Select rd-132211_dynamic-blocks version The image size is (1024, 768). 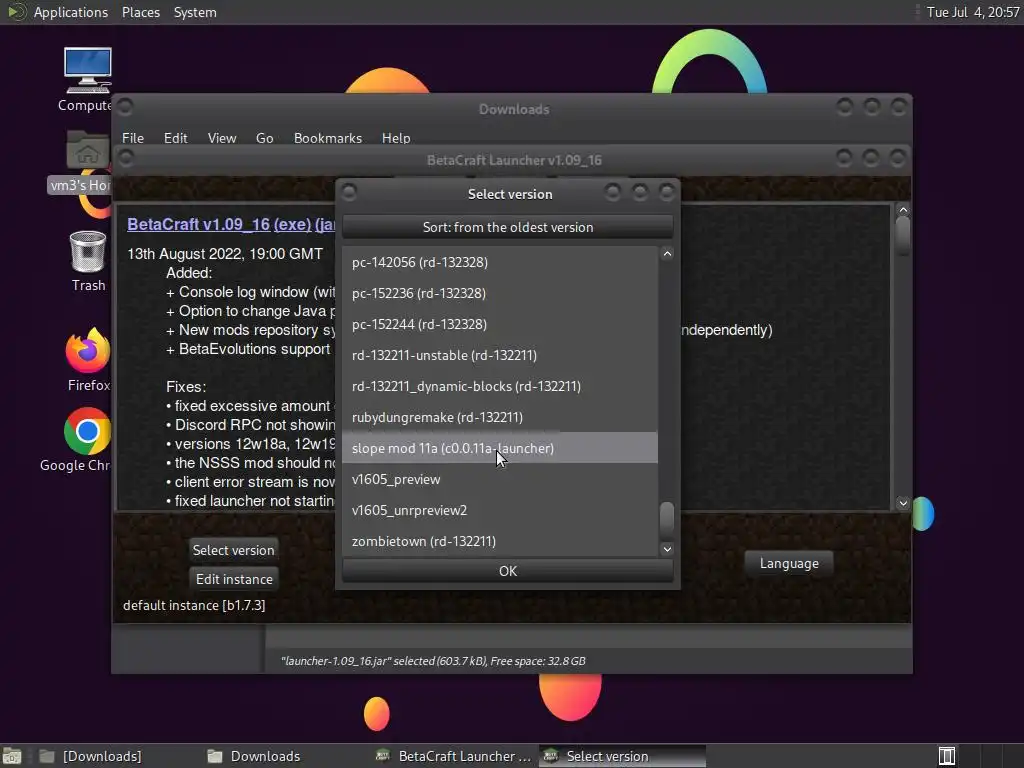tap(500, 386)
